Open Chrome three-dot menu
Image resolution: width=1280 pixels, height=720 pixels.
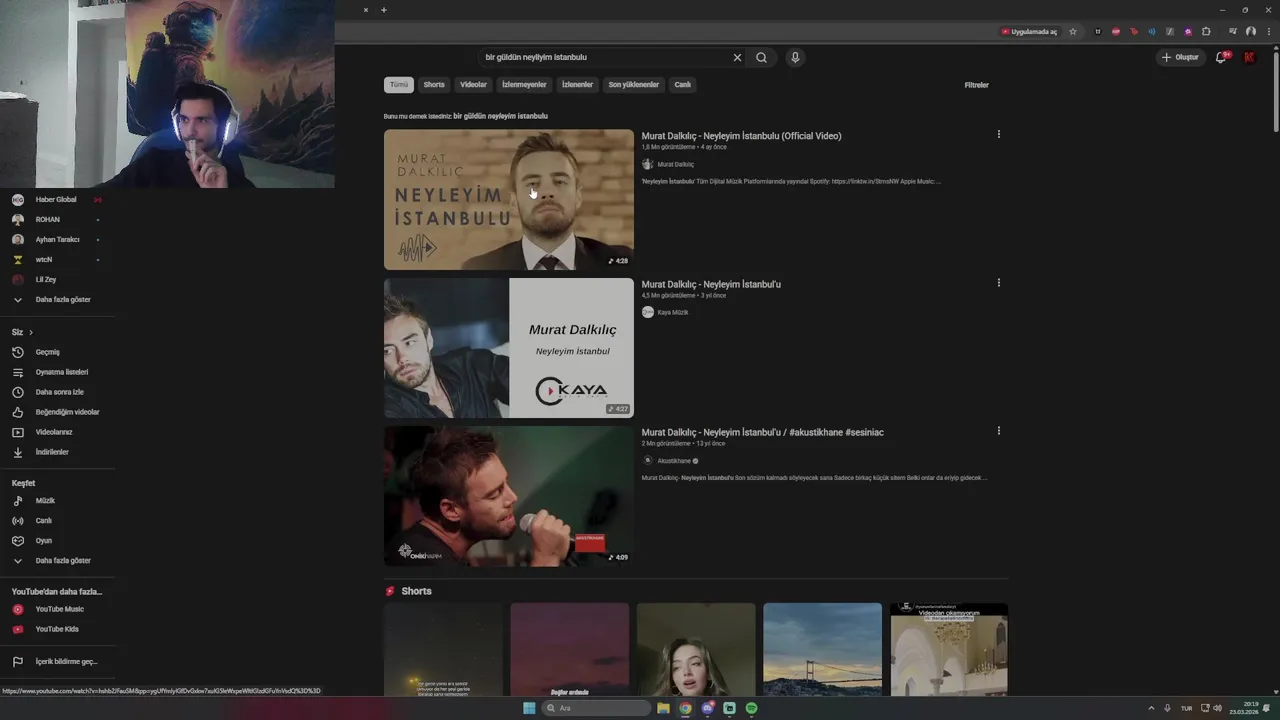1267,31
